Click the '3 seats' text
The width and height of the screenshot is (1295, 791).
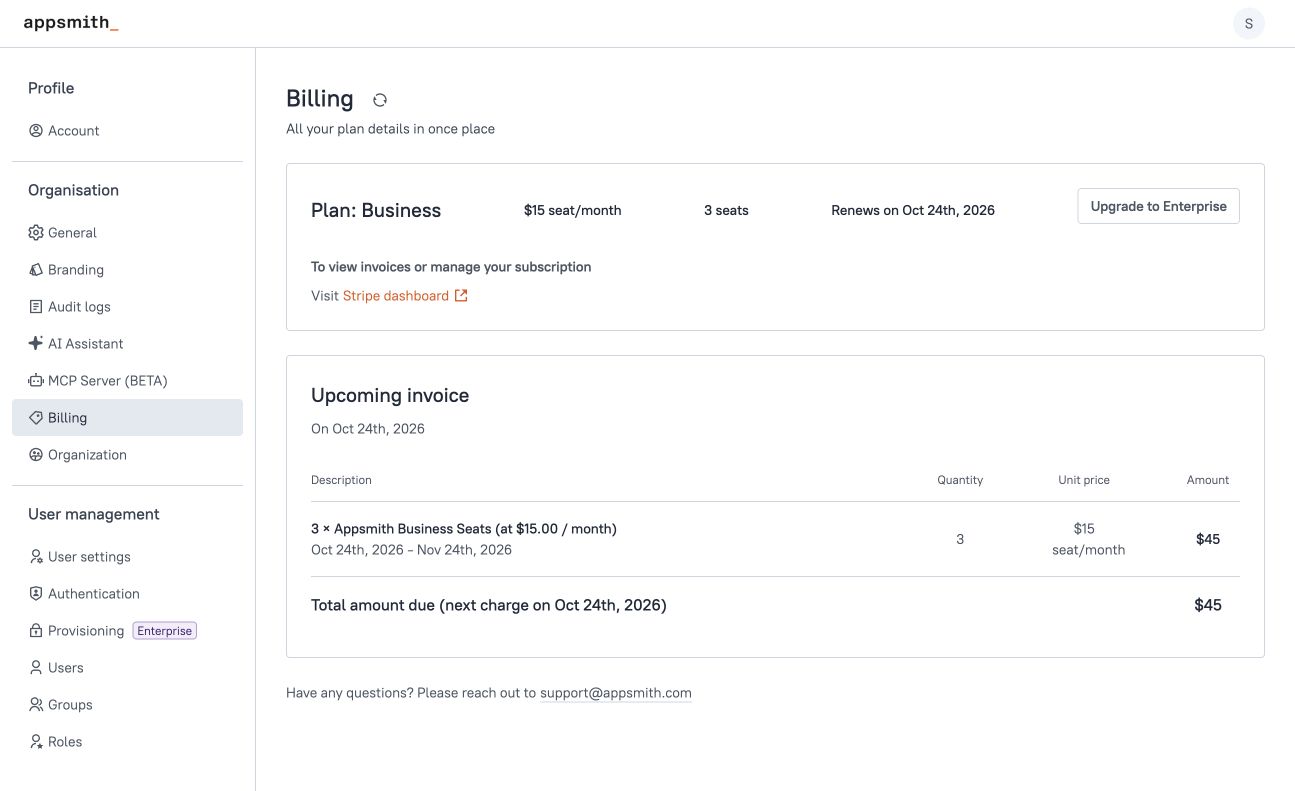(x=726, y=210)
